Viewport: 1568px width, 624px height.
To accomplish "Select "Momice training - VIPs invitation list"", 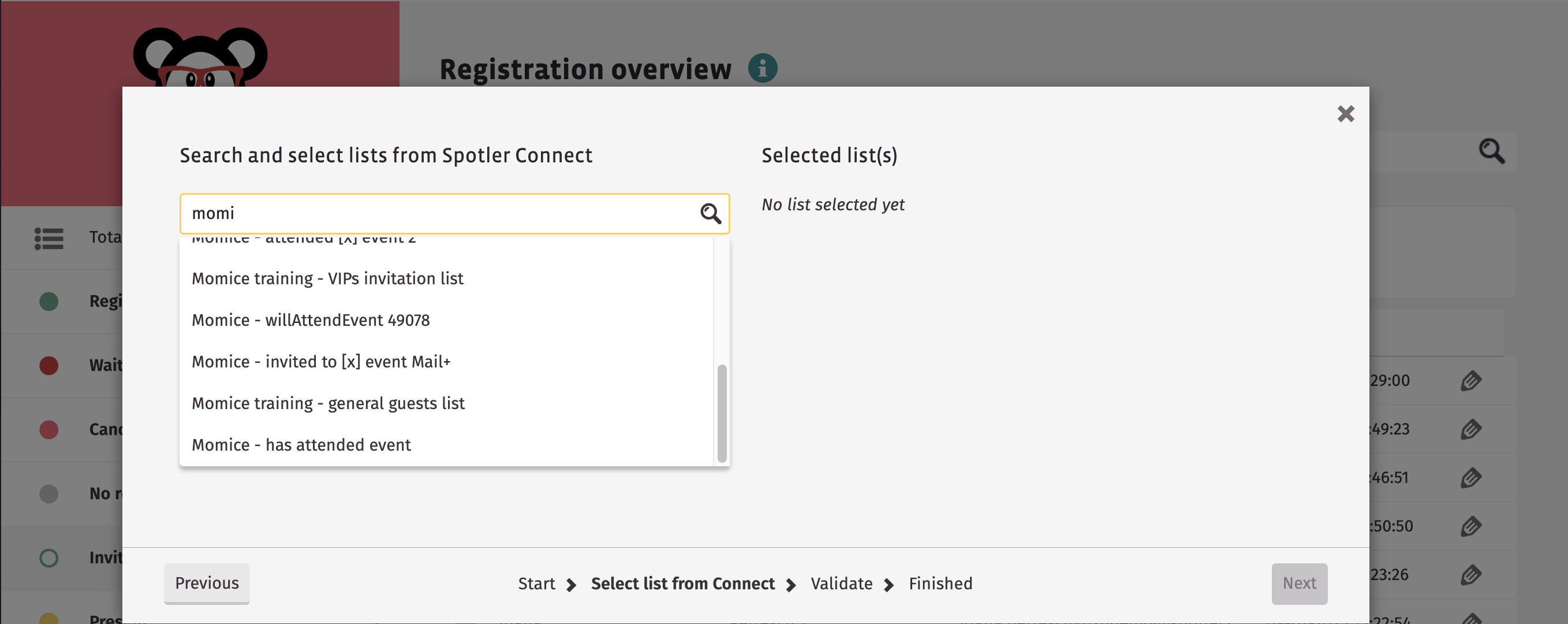I will coord(327,278).
